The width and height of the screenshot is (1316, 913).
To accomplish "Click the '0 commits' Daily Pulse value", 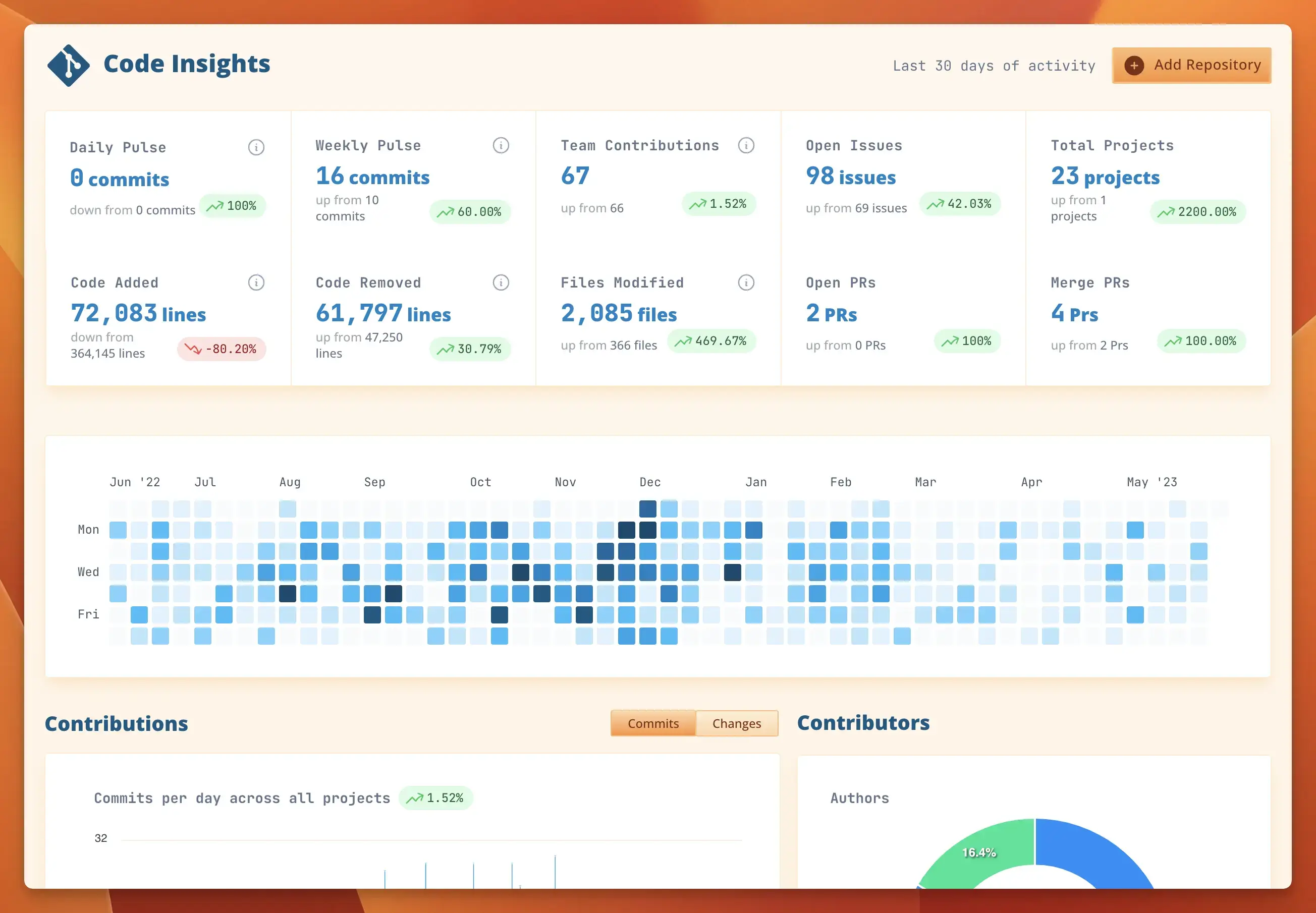I will click(119, 179).
